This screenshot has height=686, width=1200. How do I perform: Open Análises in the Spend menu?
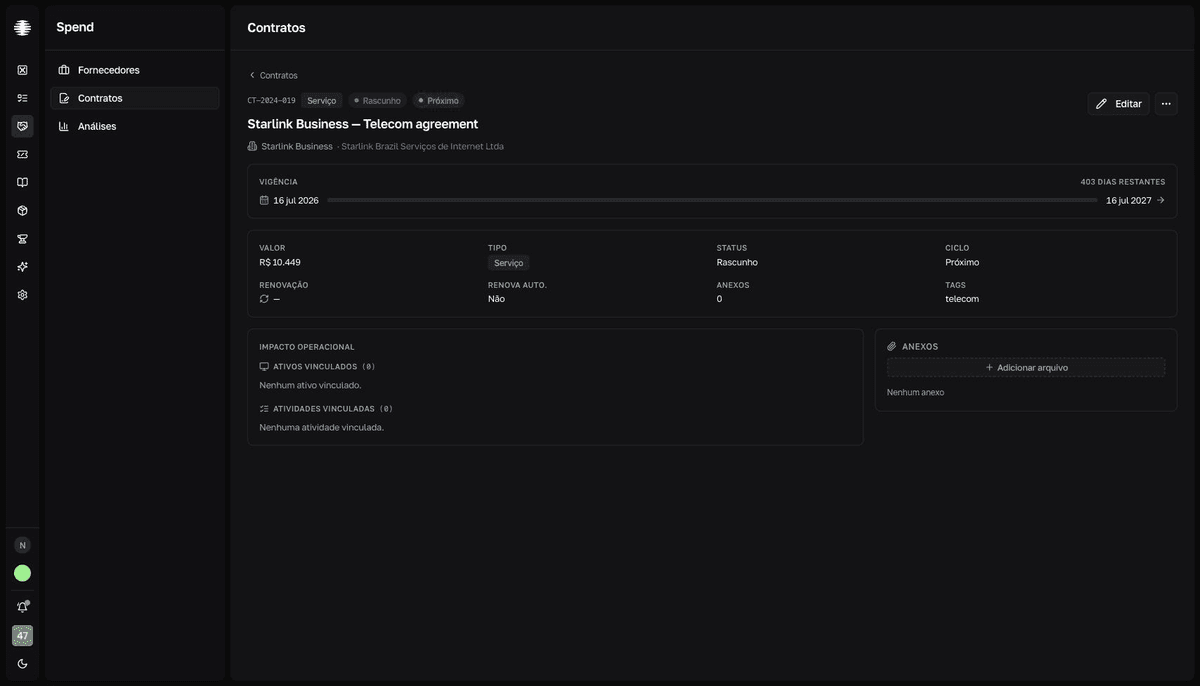point(135,126)
